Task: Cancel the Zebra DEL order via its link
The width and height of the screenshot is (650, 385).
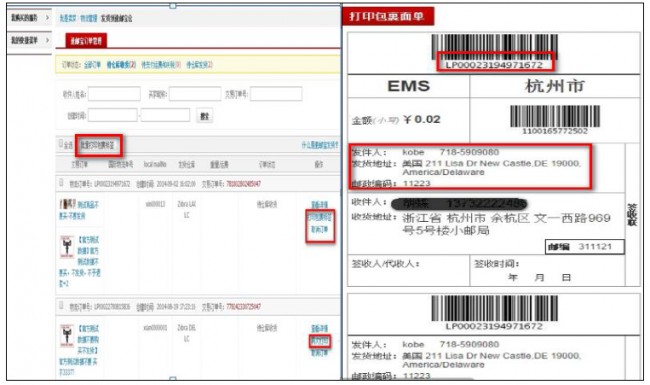Action: [319, 353]
